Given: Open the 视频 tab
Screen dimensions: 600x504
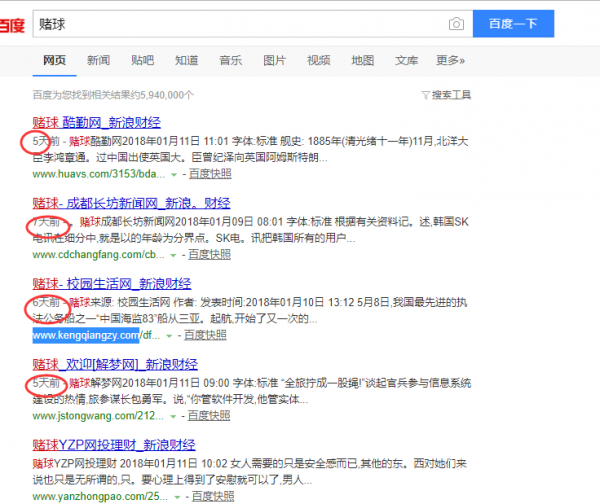Looking at the screenshot, I should pos(318,60).
